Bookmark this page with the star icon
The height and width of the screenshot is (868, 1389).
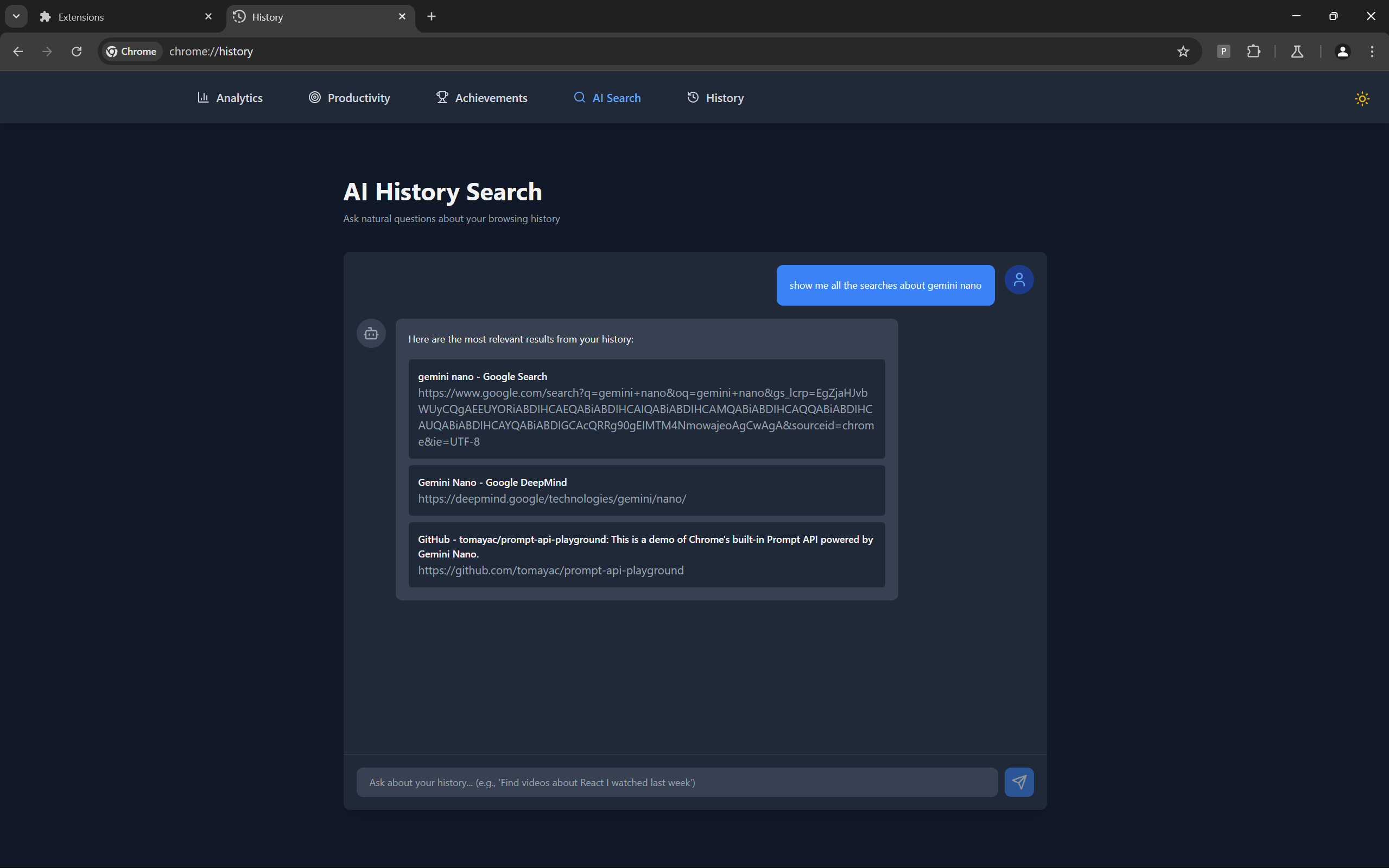(1183, 52)
